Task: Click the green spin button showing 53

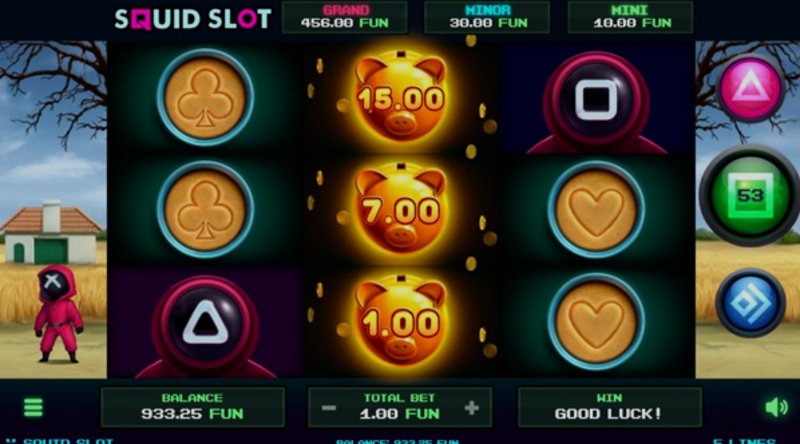Action: pyautogui.click(x=750, y=195)
